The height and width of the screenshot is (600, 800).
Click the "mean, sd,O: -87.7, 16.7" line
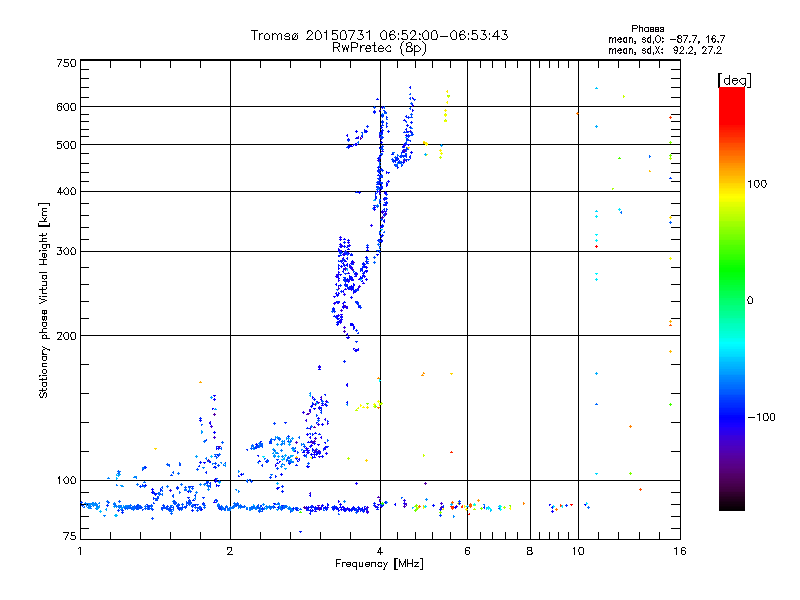[666, 39]
